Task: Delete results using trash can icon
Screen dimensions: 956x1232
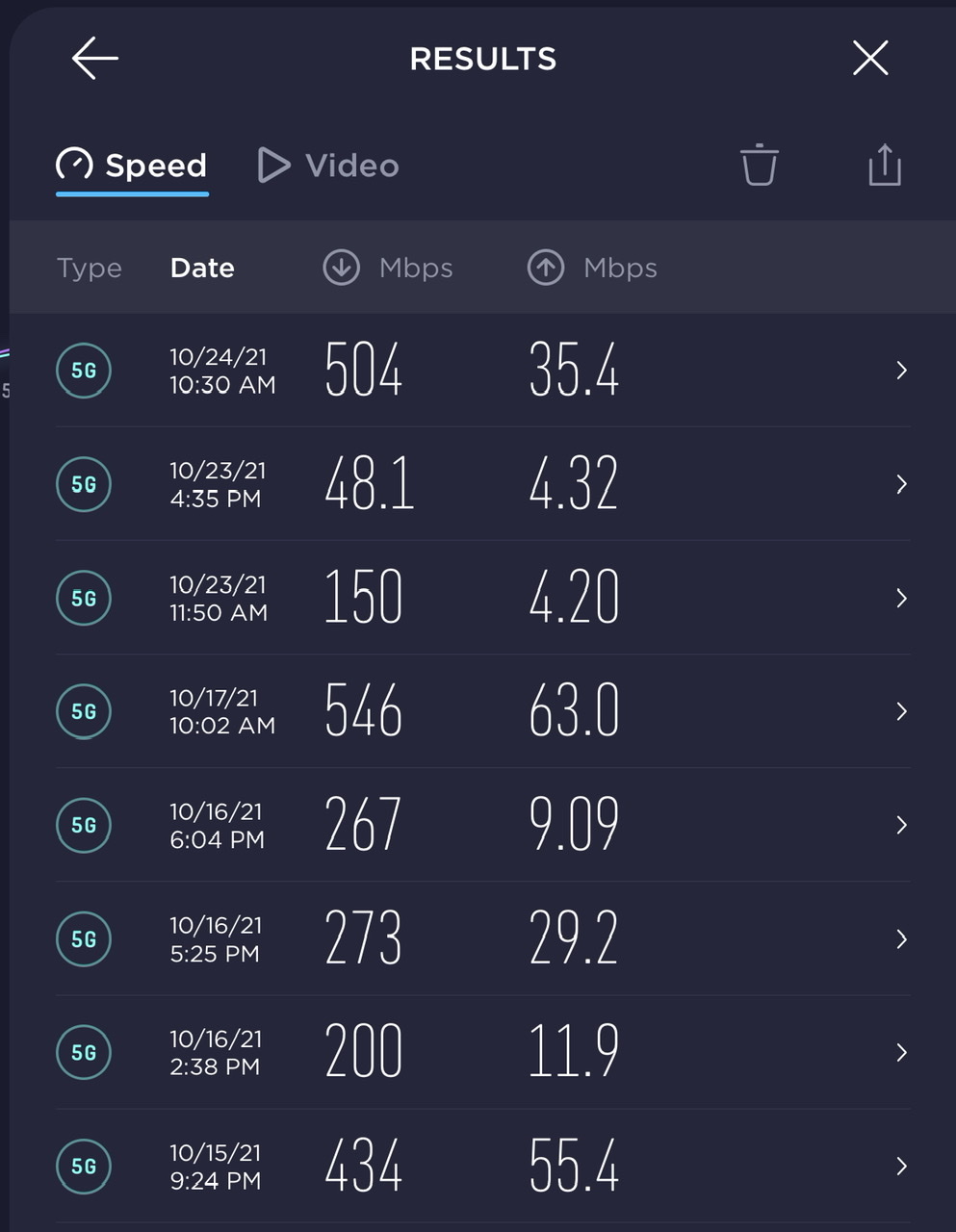Action: pyautogui.click(x=759, y=165)
